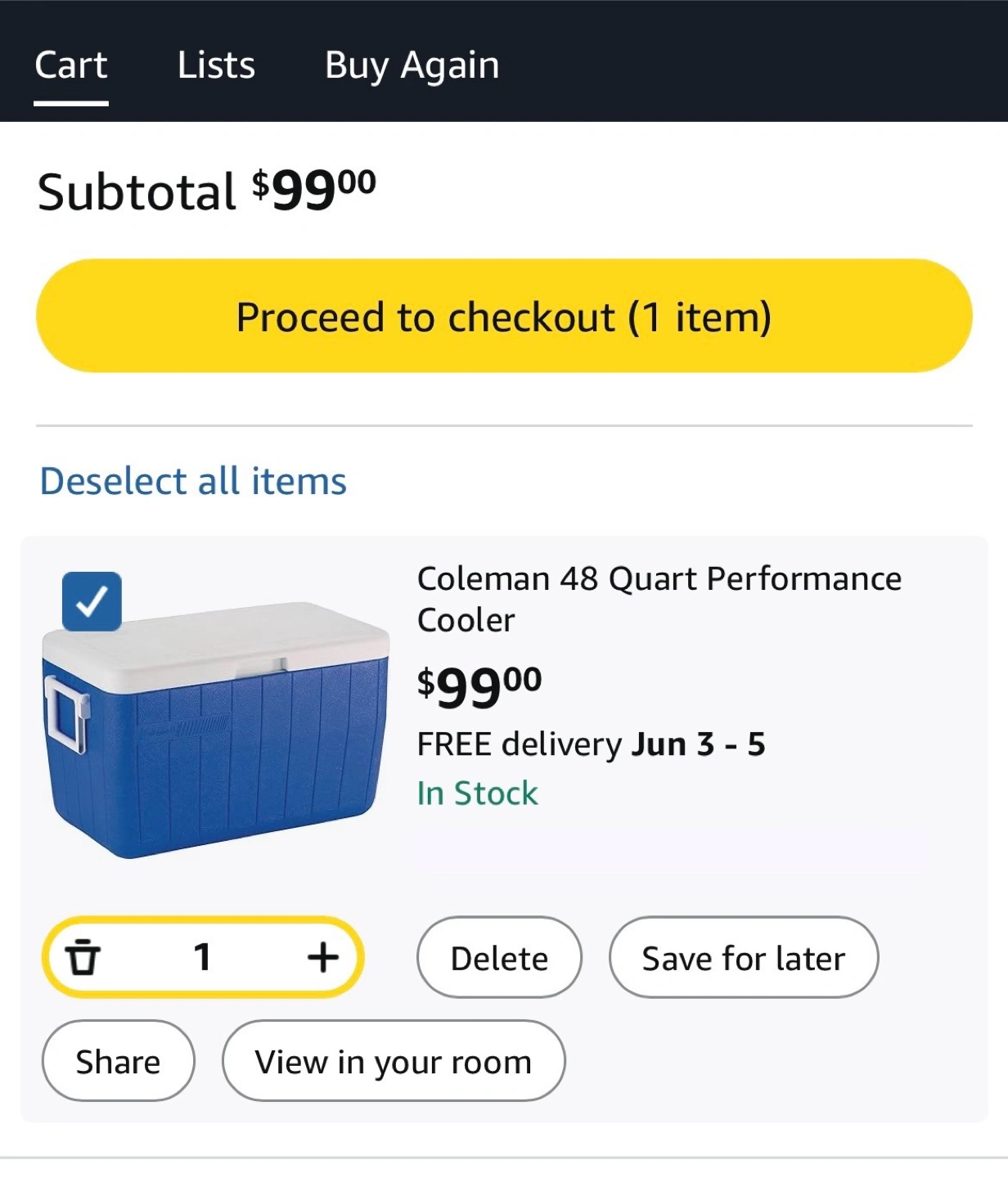Choose Save for later
1008x1178 pixels.
[x=743, y=957]
